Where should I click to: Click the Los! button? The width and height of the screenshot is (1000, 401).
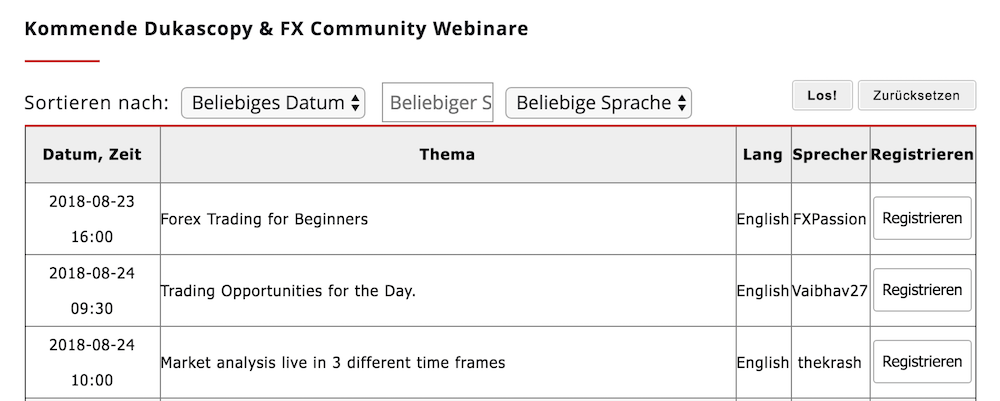(x=822, y=96)
